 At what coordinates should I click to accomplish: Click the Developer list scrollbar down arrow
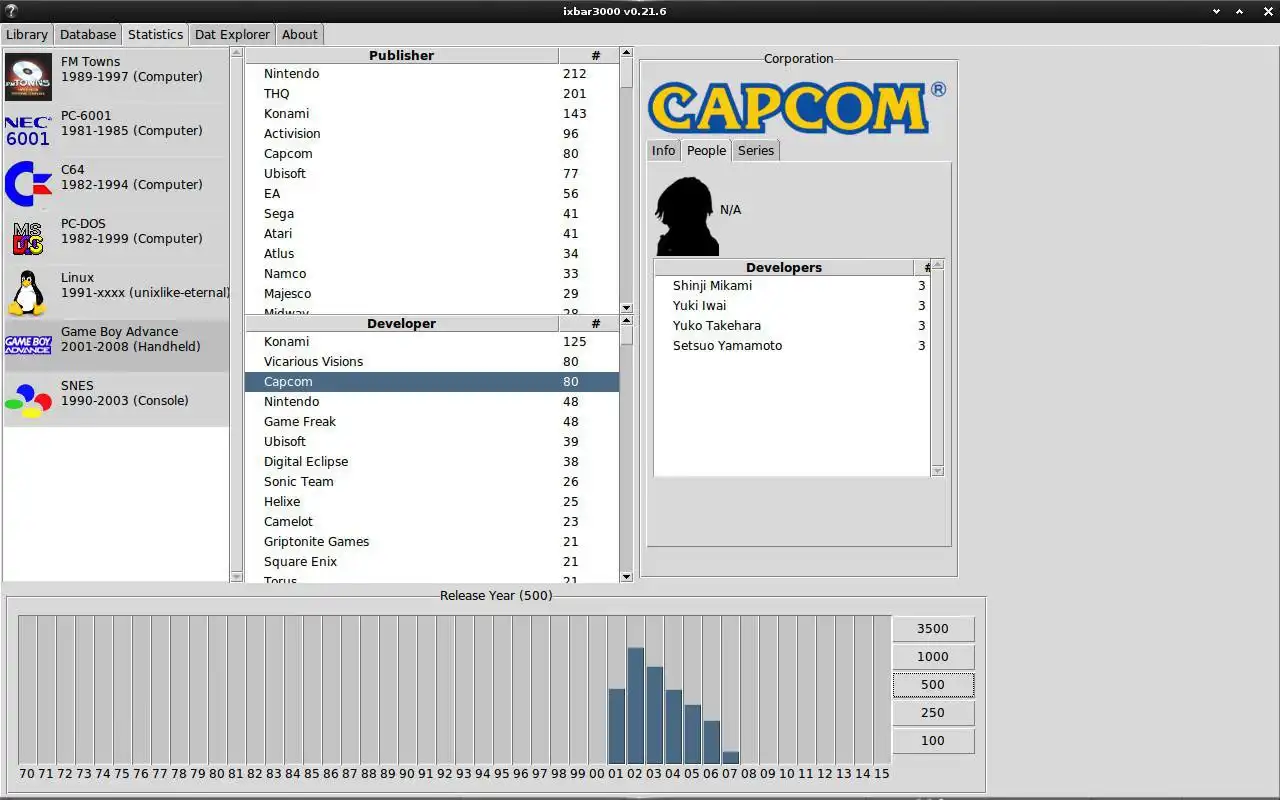tap(626, 576)
